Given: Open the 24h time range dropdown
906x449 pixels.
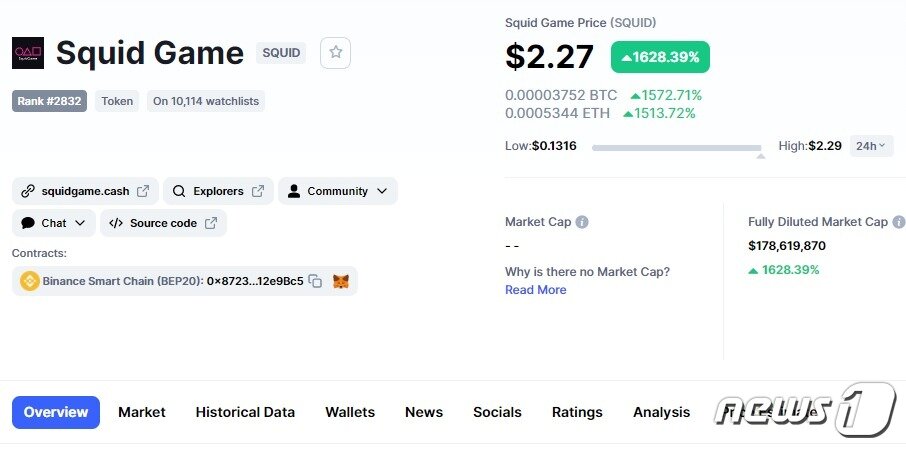Looking at the screenshot, I should pos(871,146).
